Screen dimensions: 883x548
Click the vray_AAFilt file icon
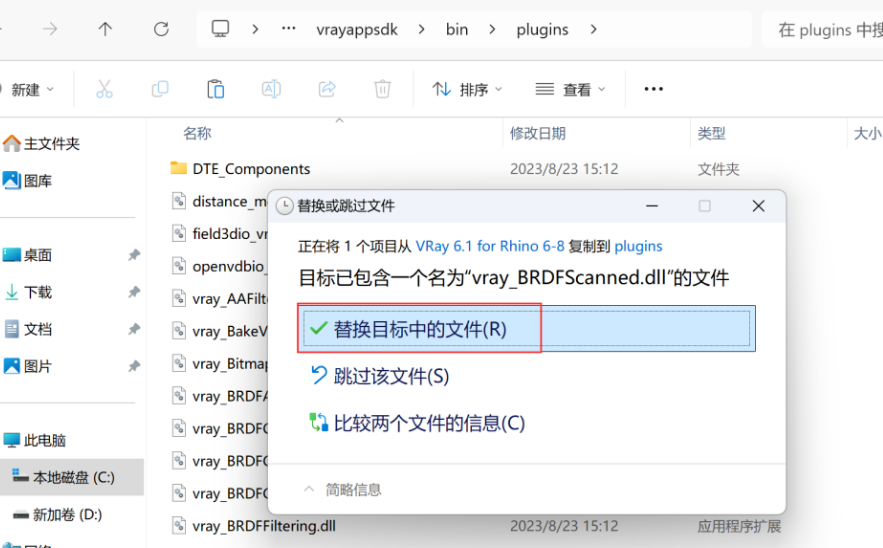(x=179, y=298)
